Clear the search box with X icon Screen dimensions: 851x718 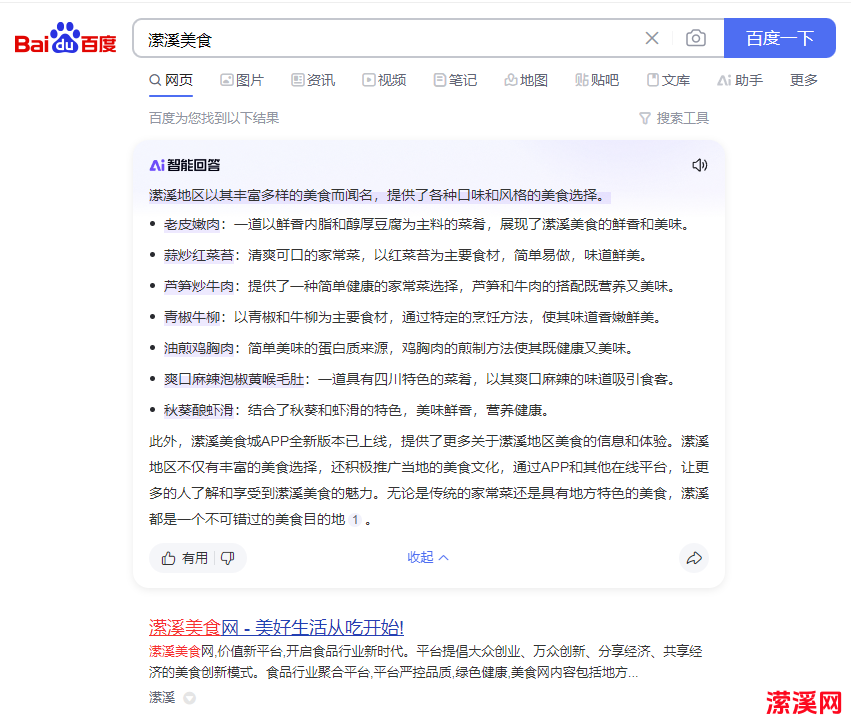tap(652, 39)
